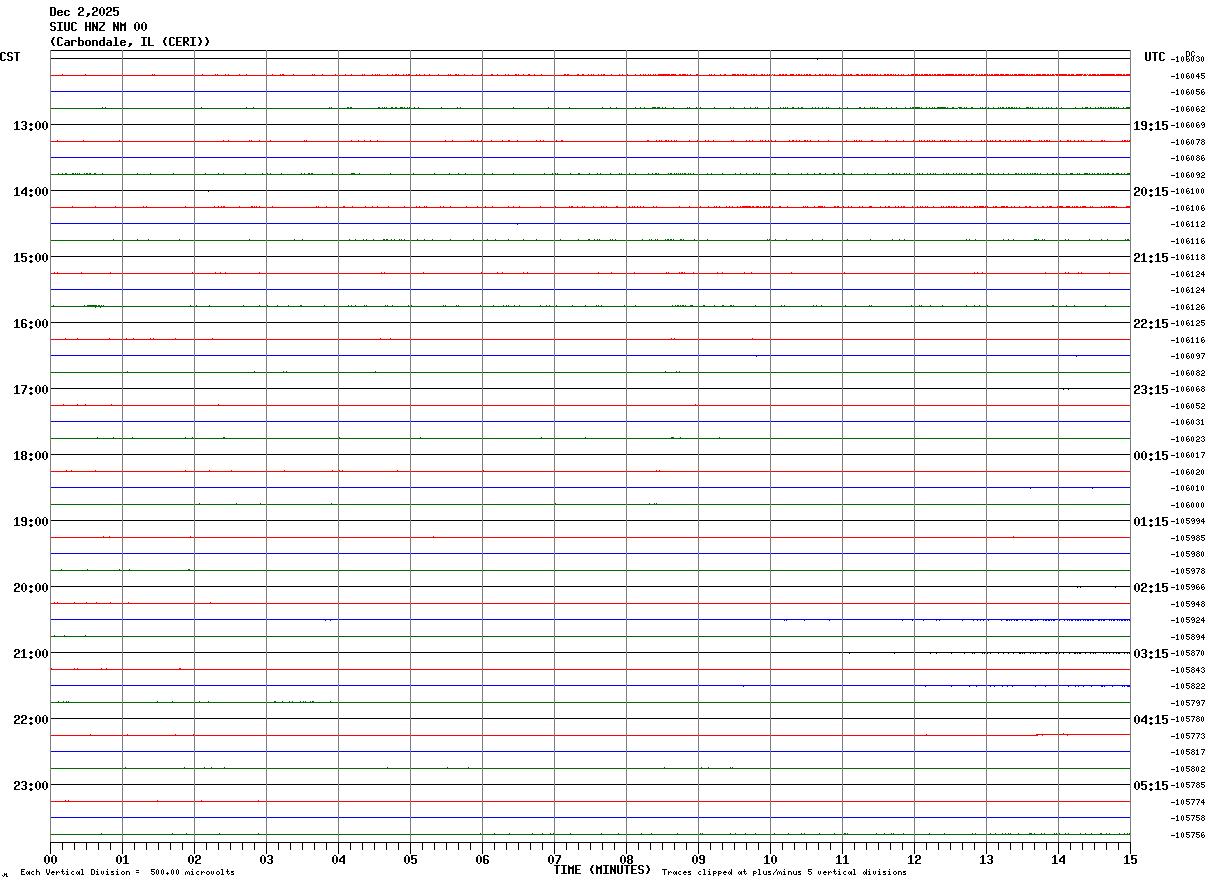Viewport: 1210px width, 886px height.
Task: Click the '00:15' UTC time label
Action: tap(1150, 455)
